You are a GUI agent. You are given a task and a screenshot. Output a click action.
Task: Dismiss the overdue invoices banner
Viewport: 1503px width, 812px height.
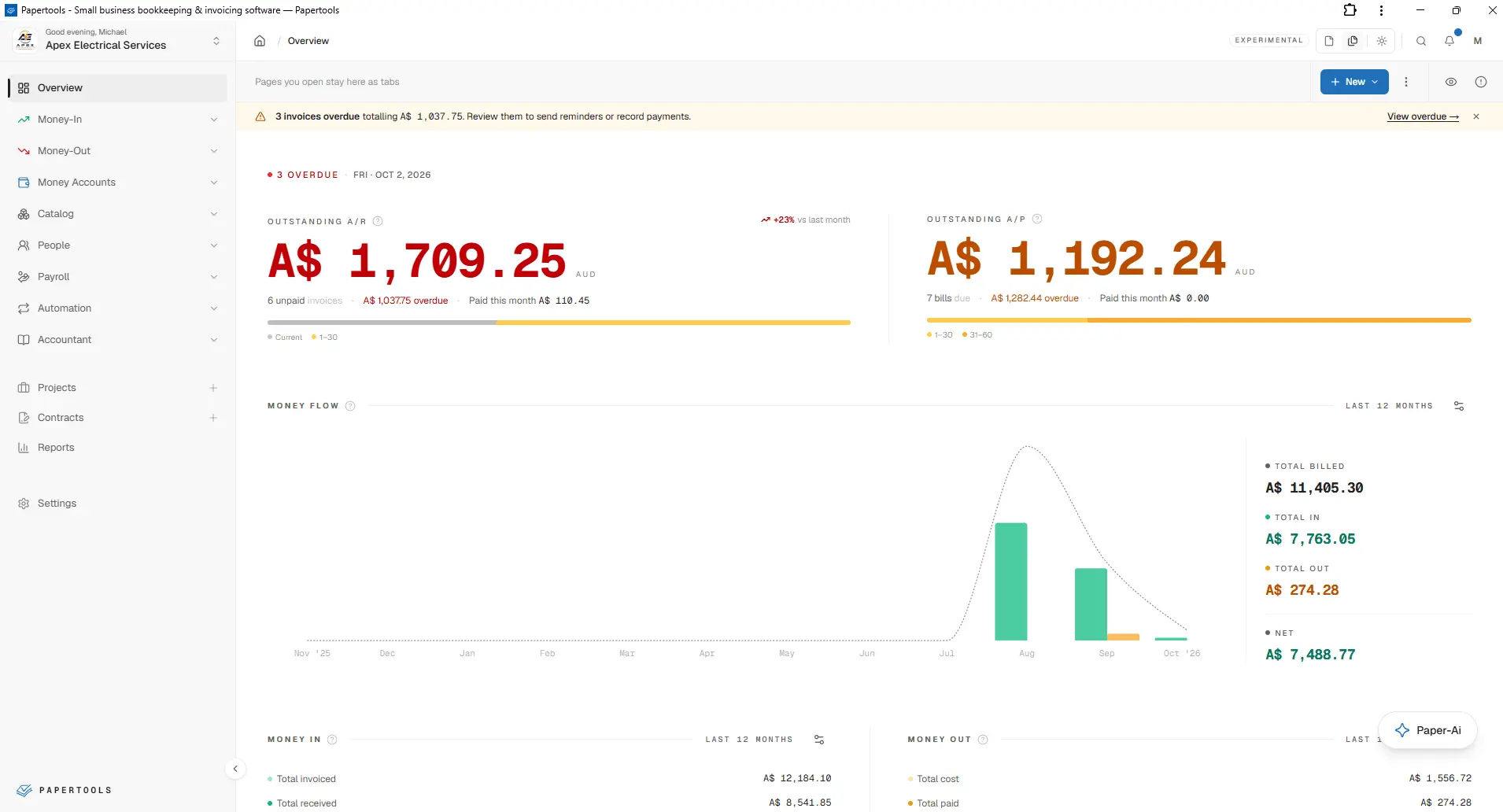(1476, 116)
